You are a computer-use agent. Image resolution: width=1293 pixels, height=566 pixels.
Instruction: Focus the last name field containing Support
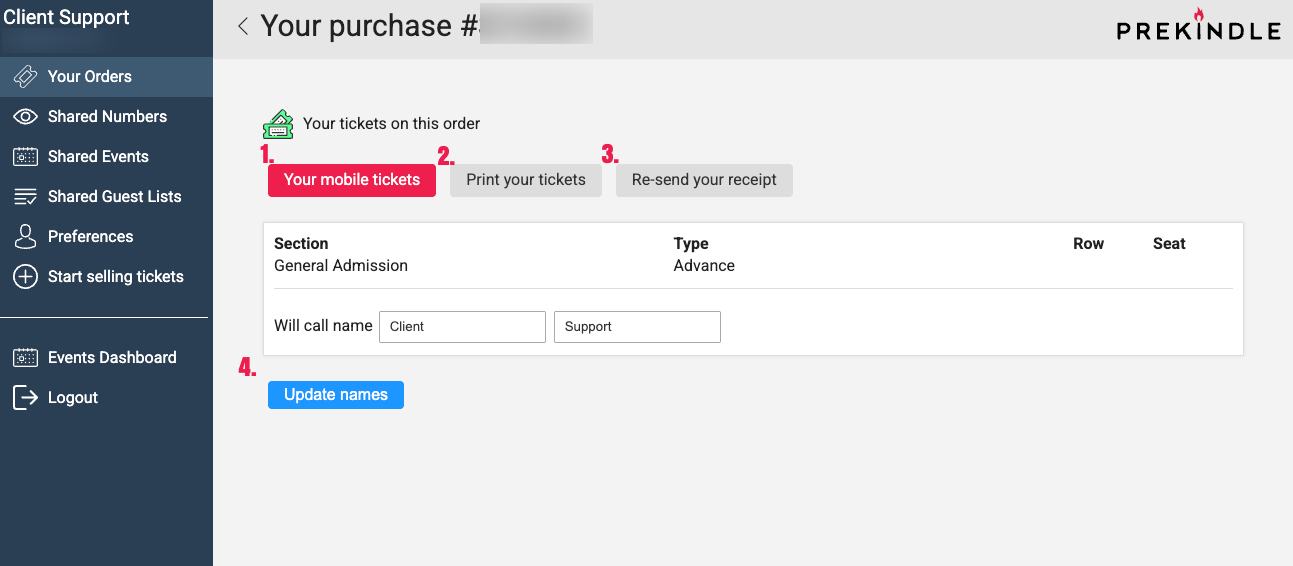[637, 327]
